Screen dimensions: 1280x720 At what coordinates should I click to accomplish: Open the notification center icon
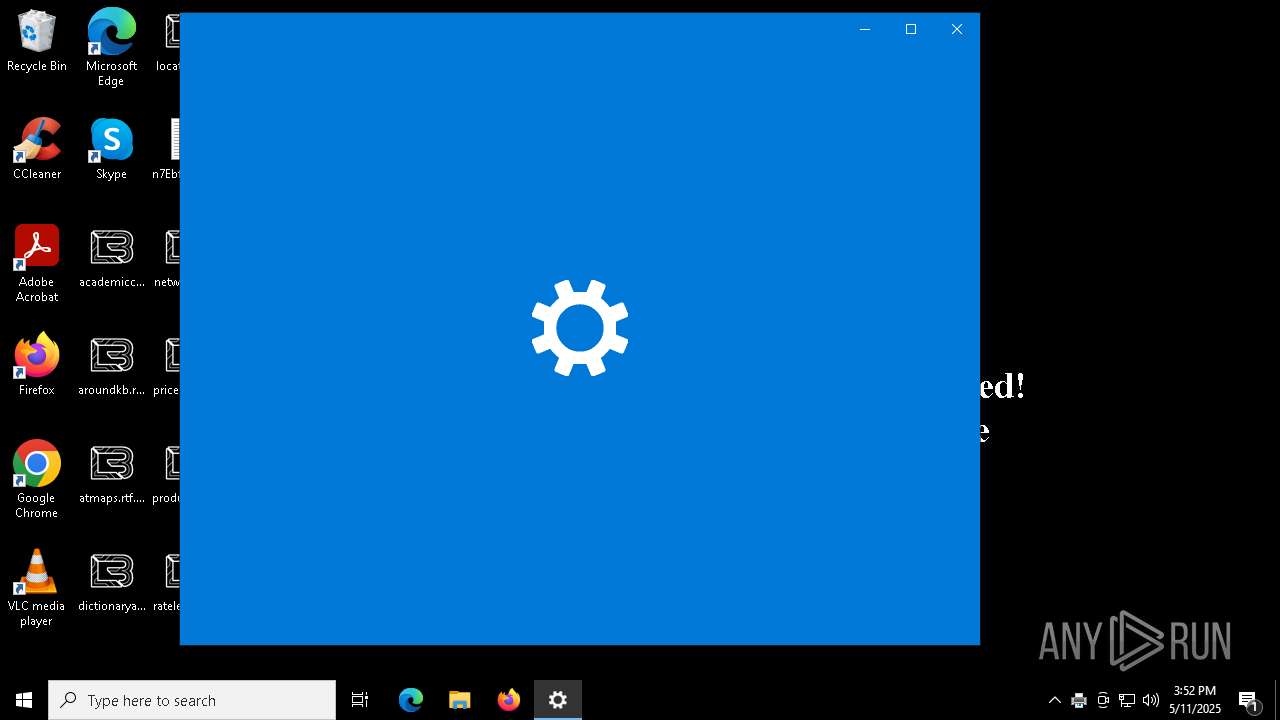click(1248, 700)
